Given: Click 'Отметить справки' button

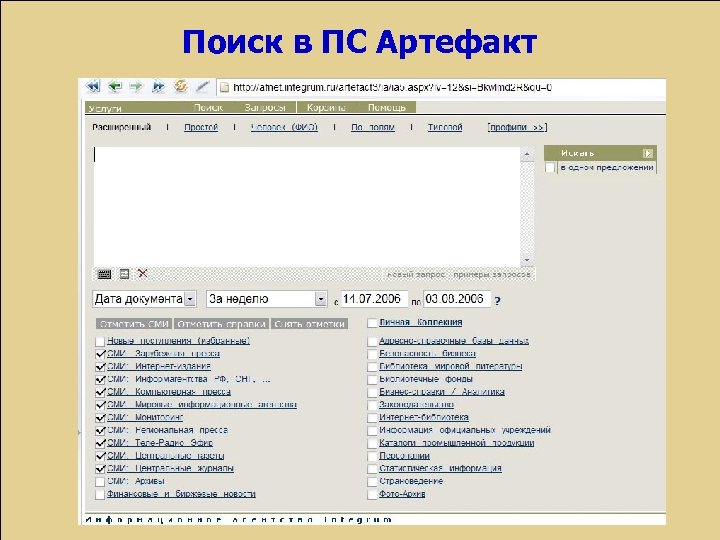Looking at the screenshot, I should tap(221, 324).
